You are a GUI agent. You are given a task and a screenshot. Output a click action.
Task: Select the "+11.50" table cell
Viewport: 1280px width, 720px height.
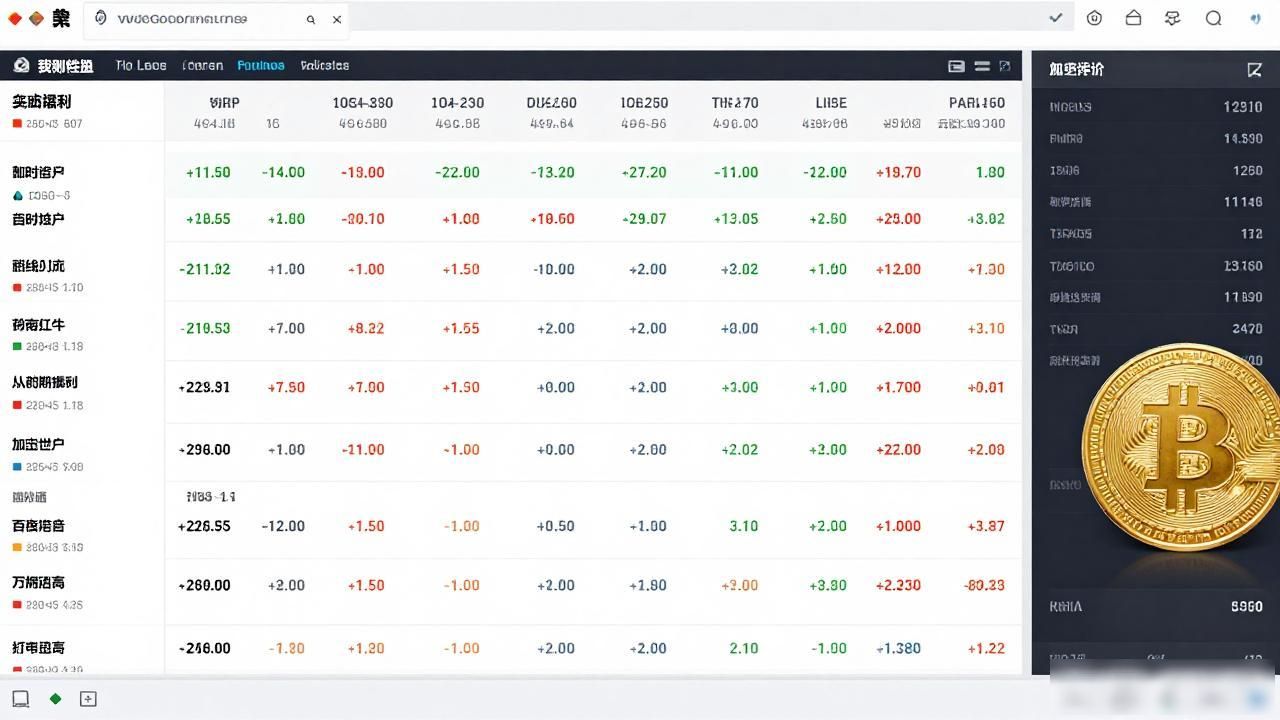[208, 172]
